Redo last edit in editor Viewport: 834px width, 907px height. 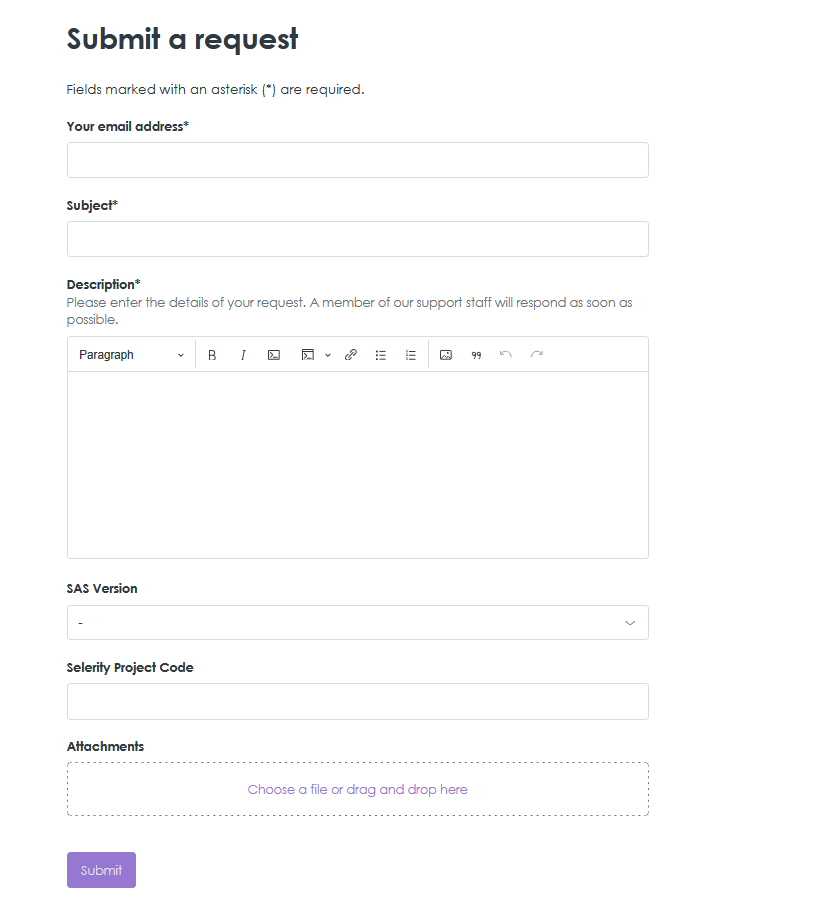pos(537,355)
